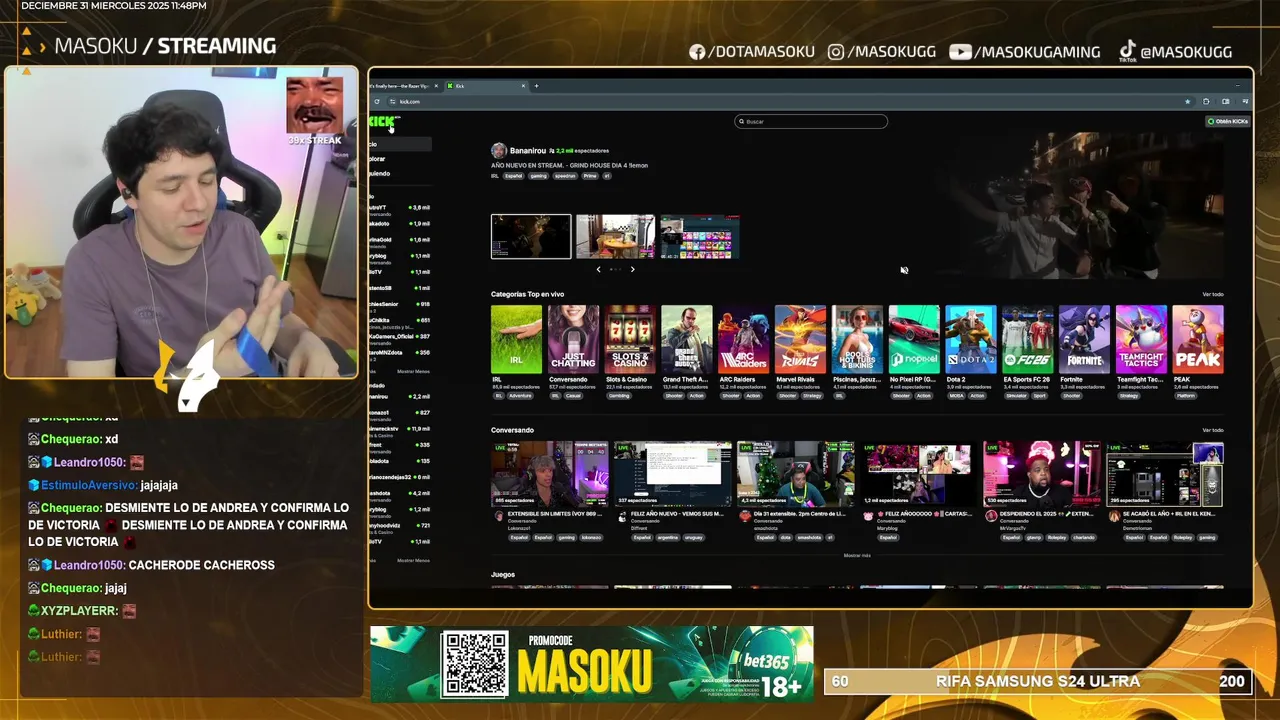The image size is (1280, 720).
Task: Select the third featured stream thumbnail
Action: click(699, 237)
